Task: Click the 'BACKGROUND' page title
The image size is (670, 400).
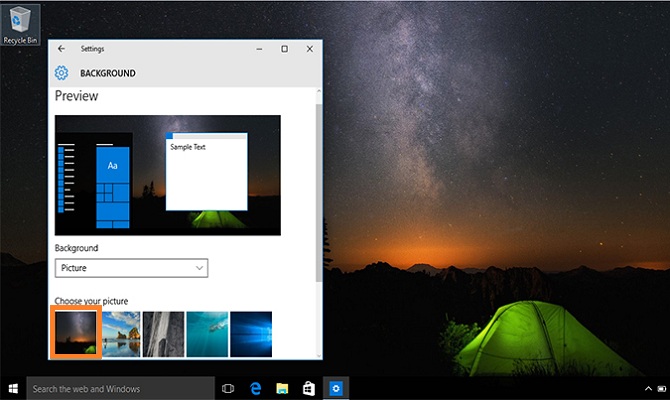Action: coord(108,73)
